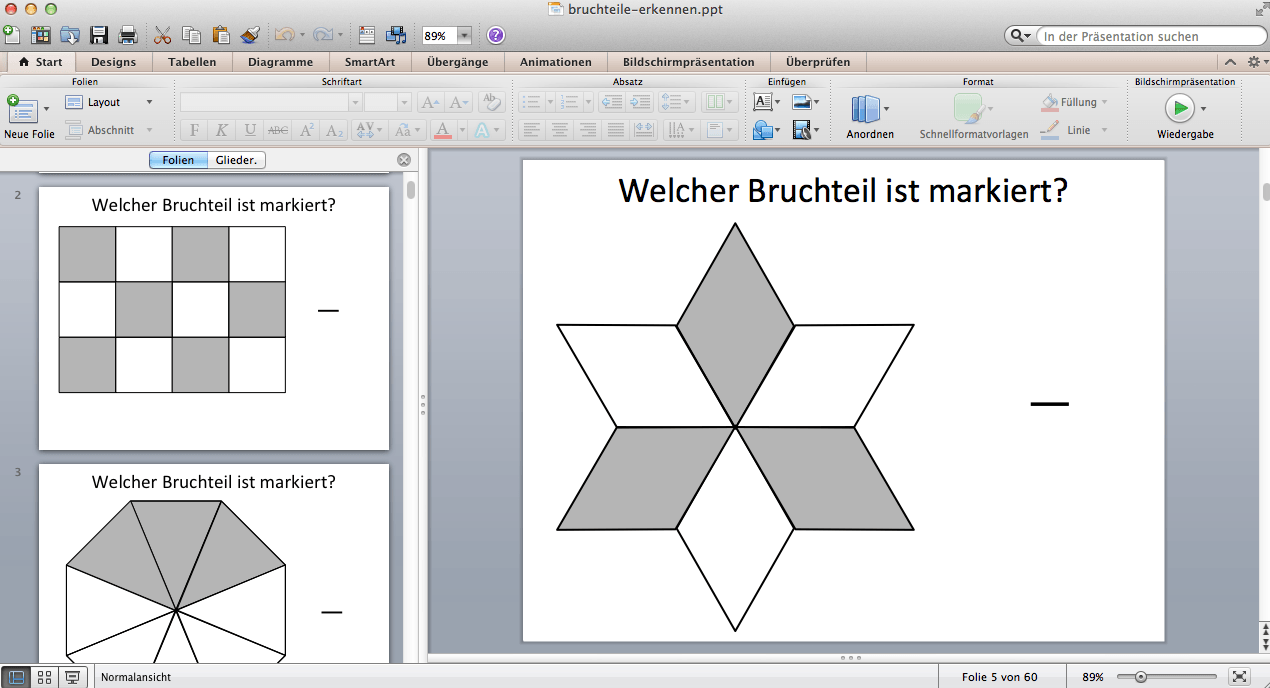
Task: Open the font color A swatch
Action: click(444, 130)
